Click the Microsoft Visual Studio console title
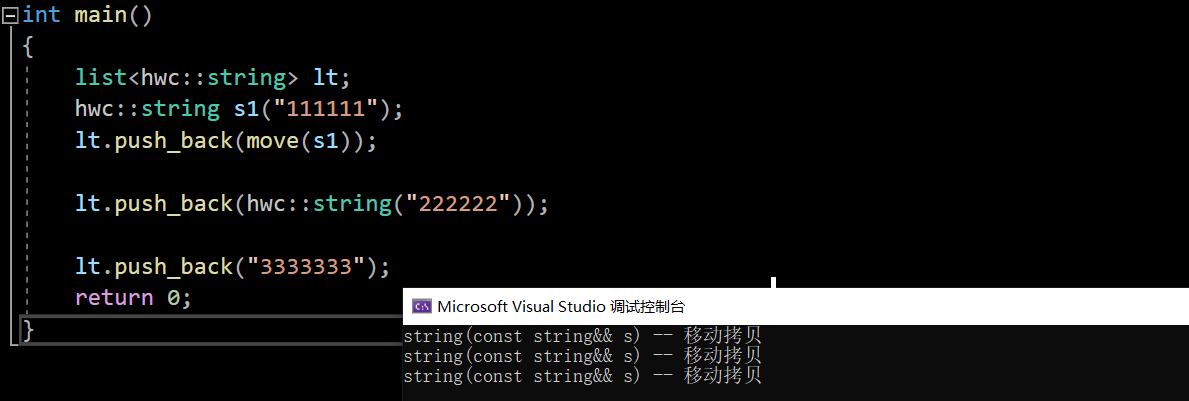Image resolution: width=1189 pixels, height=401 pixels. point(561,307)
